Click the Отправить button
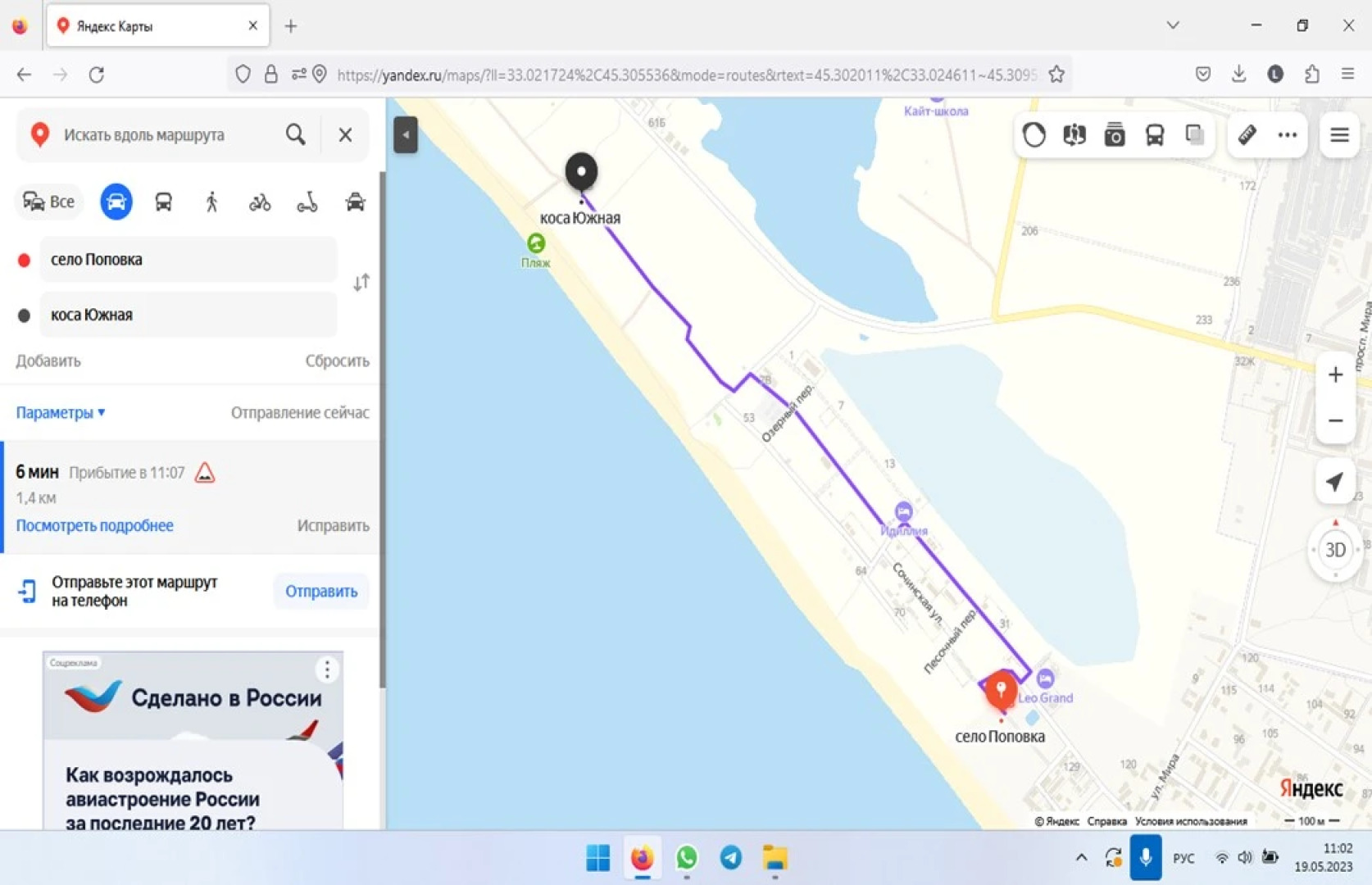Image resolution: width=1372 pixels, height=885 pixels. tap(321, 591)
